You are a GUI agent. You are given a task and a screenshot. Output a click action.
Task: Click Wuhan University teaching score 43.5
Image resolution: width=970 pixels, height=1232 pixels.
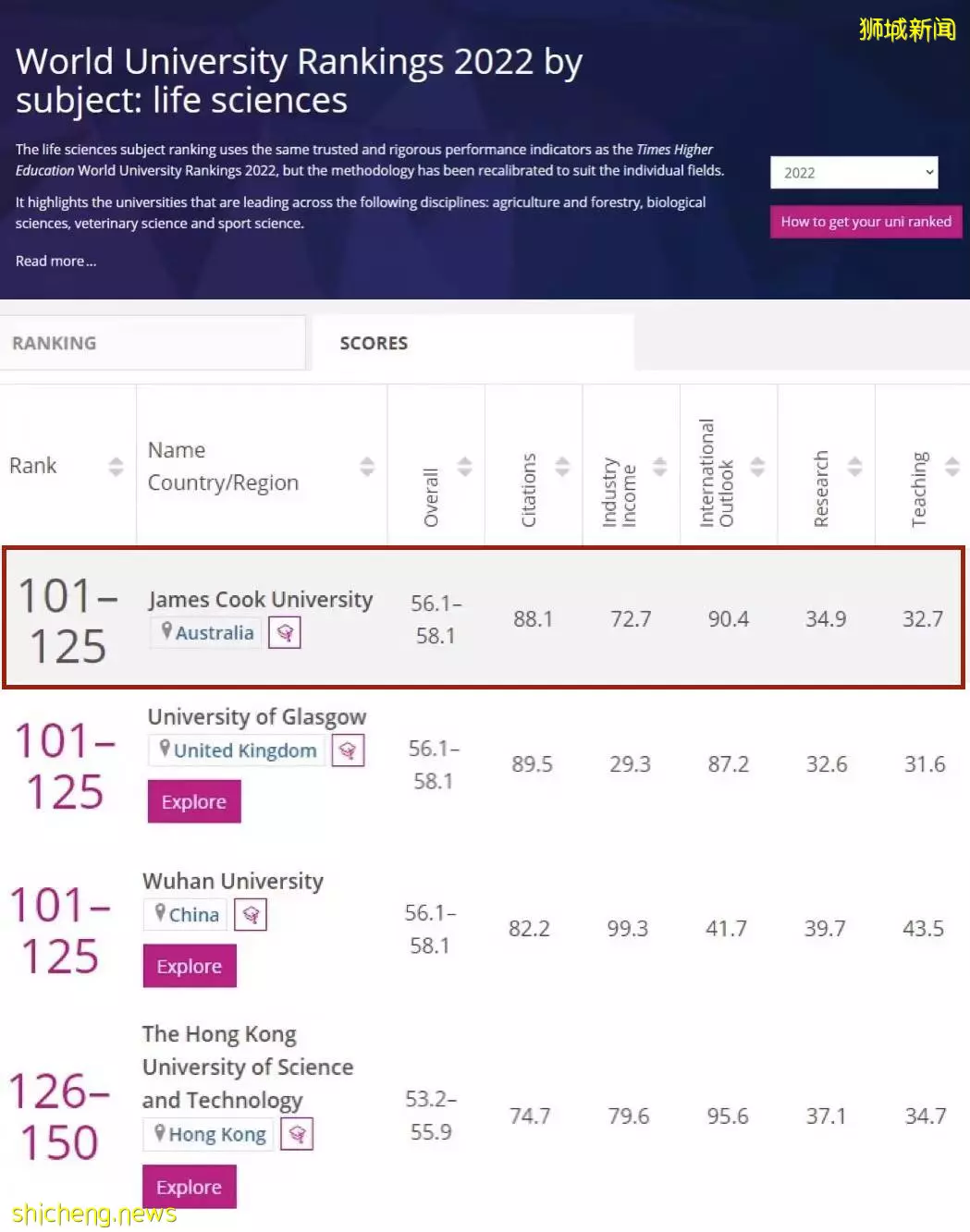[x=924, y=929]
